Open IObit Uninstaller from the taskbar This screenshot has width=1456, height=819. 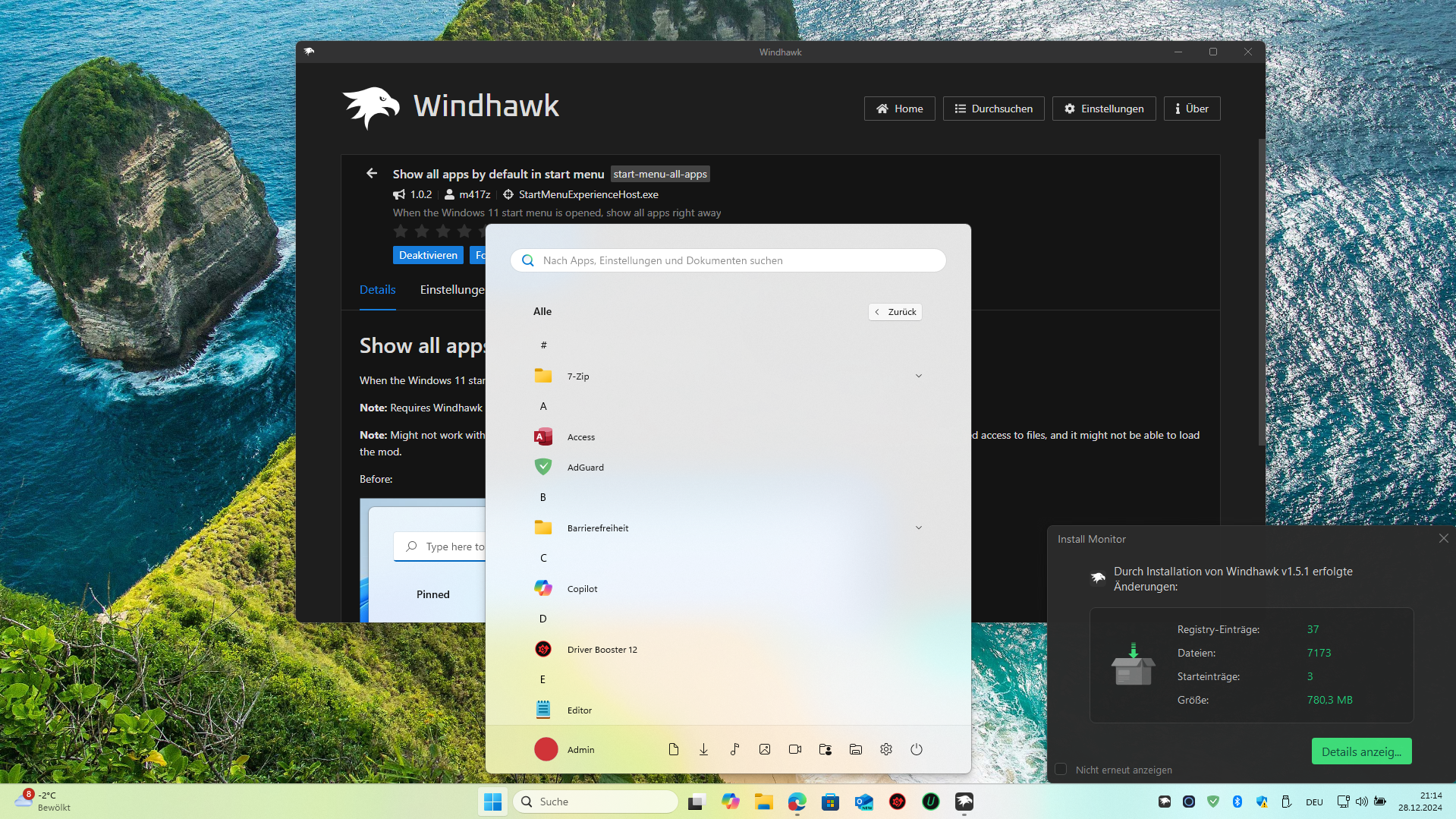pos(931,802)
